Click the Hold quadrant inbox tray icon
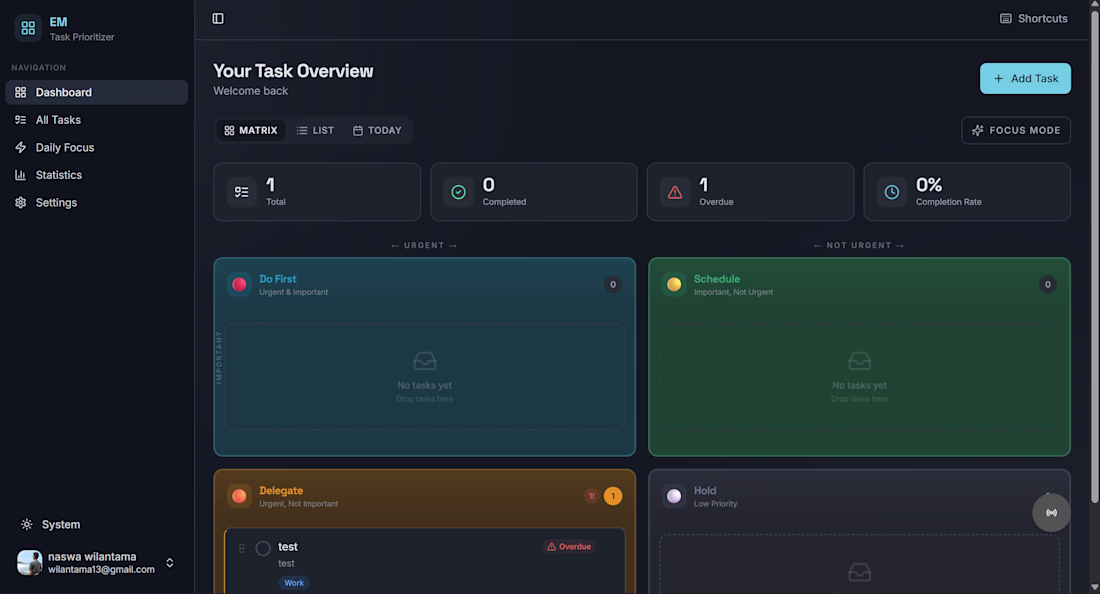The width and height of the screenshot is (1100, 594). (x=859, y=573)
